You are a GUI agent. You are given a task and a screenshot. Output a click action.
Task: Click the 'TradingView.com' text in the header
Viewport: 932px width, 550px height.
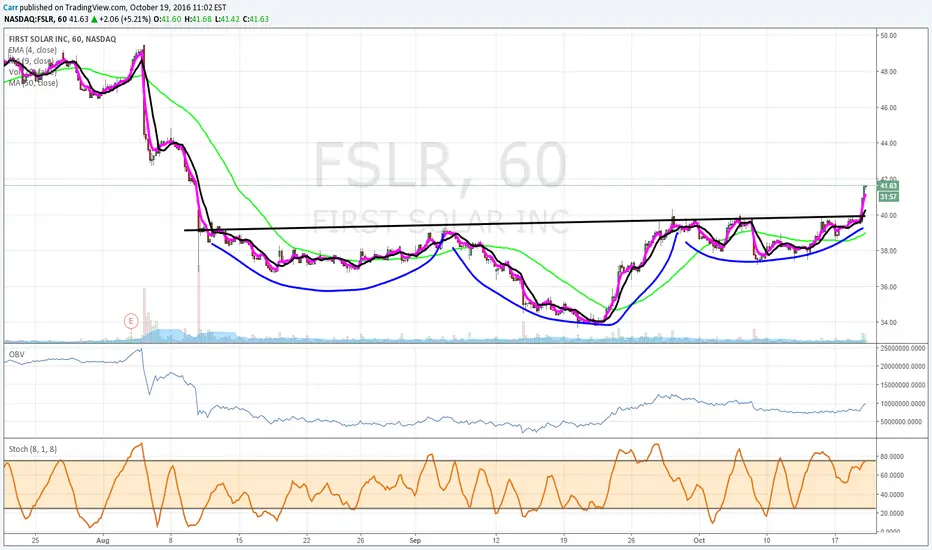pos(96,8)
